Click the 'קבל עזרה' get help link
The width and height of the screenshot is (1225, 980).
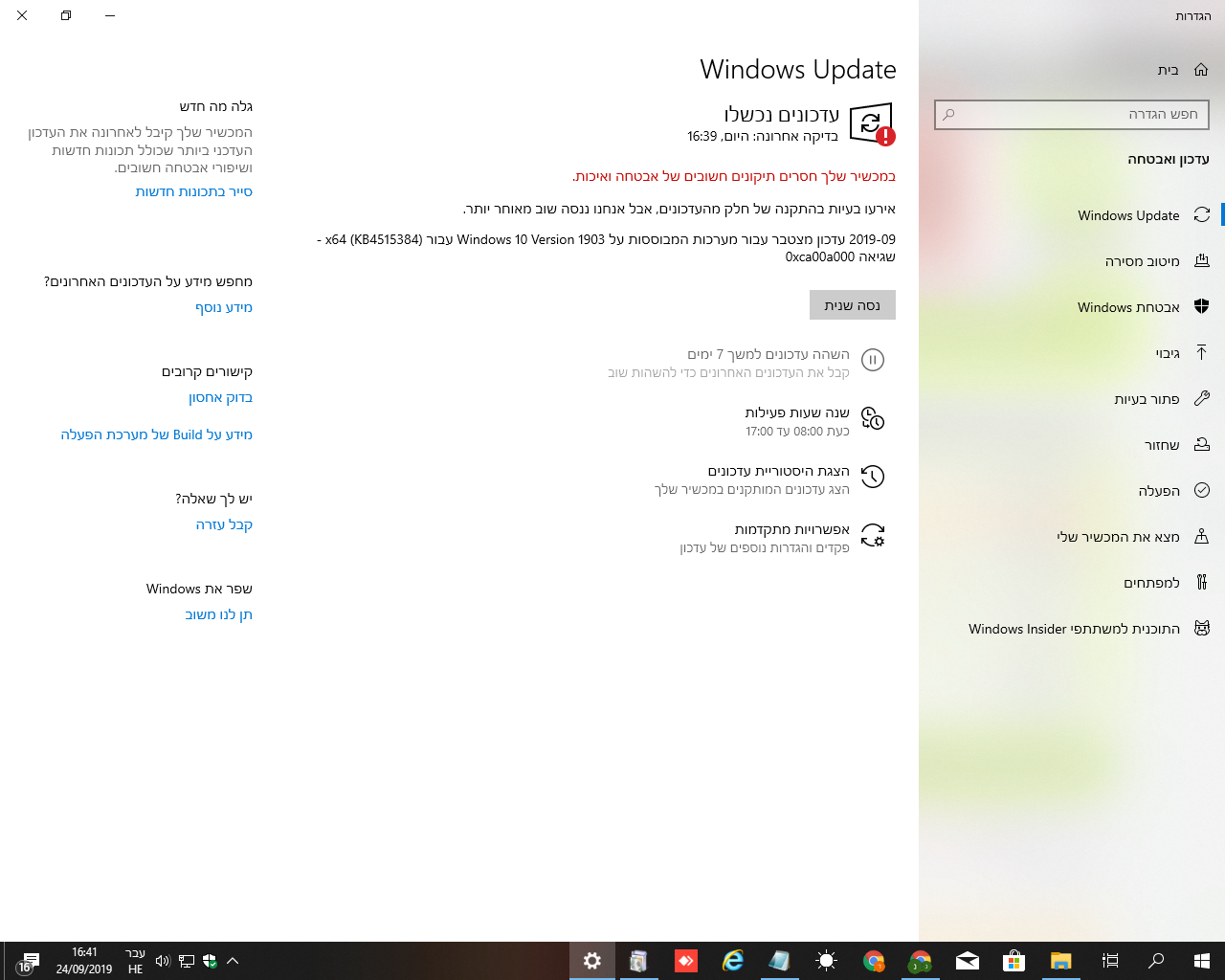[224, 524]
